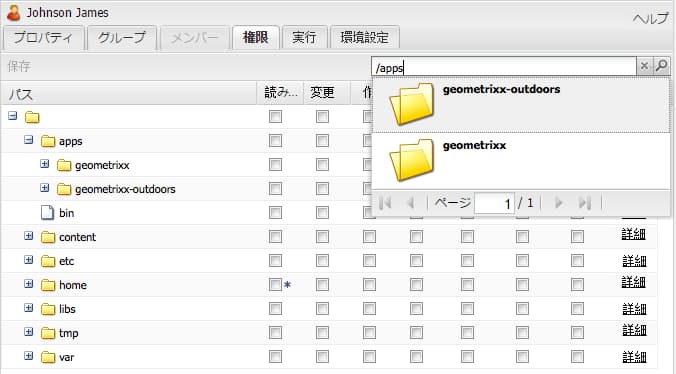Screen dimensions: 676x374
Task: Click the 読み column header
Action: coord(281,92)
